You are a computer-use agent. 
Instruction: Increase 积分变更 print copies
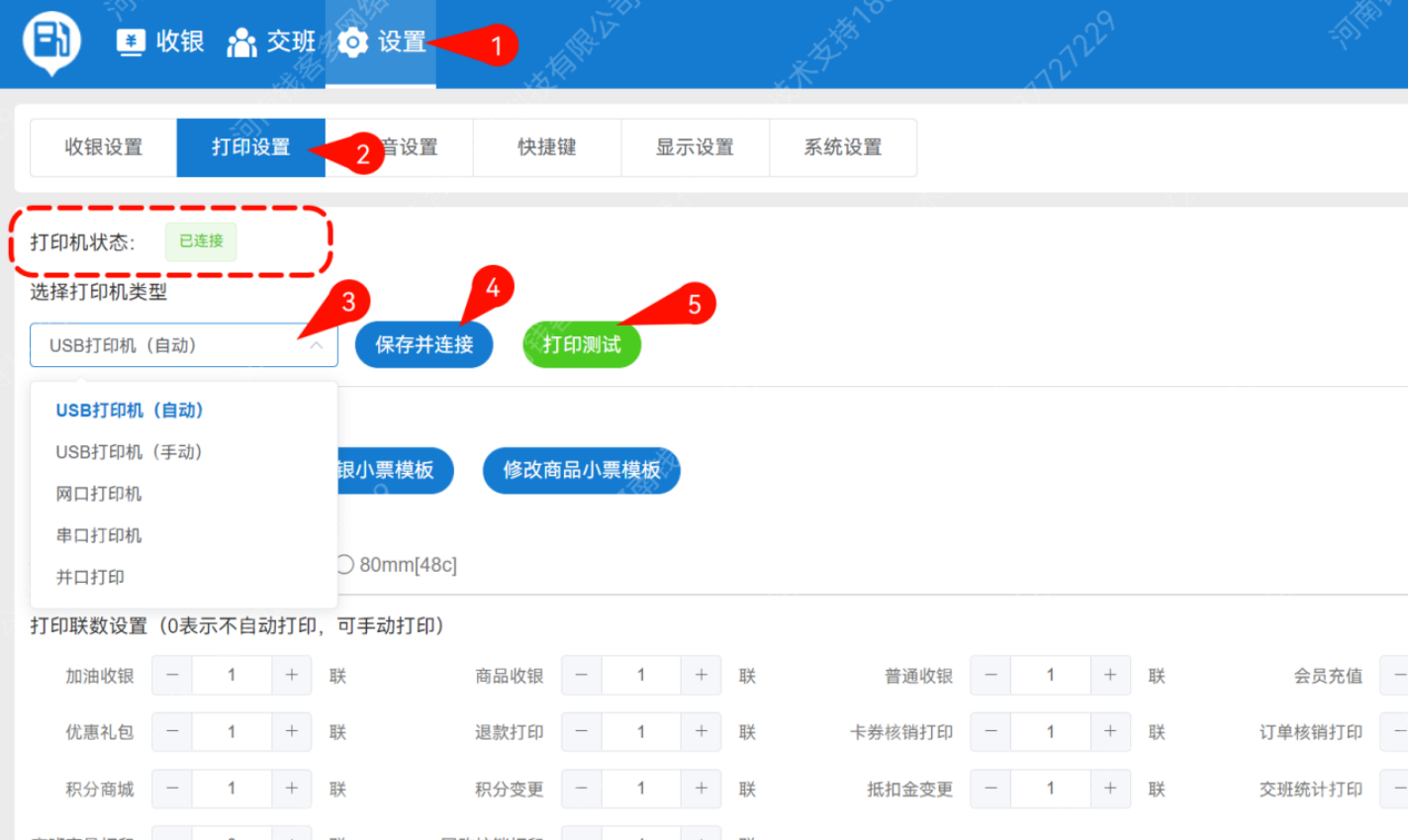(x=701, y=790)
